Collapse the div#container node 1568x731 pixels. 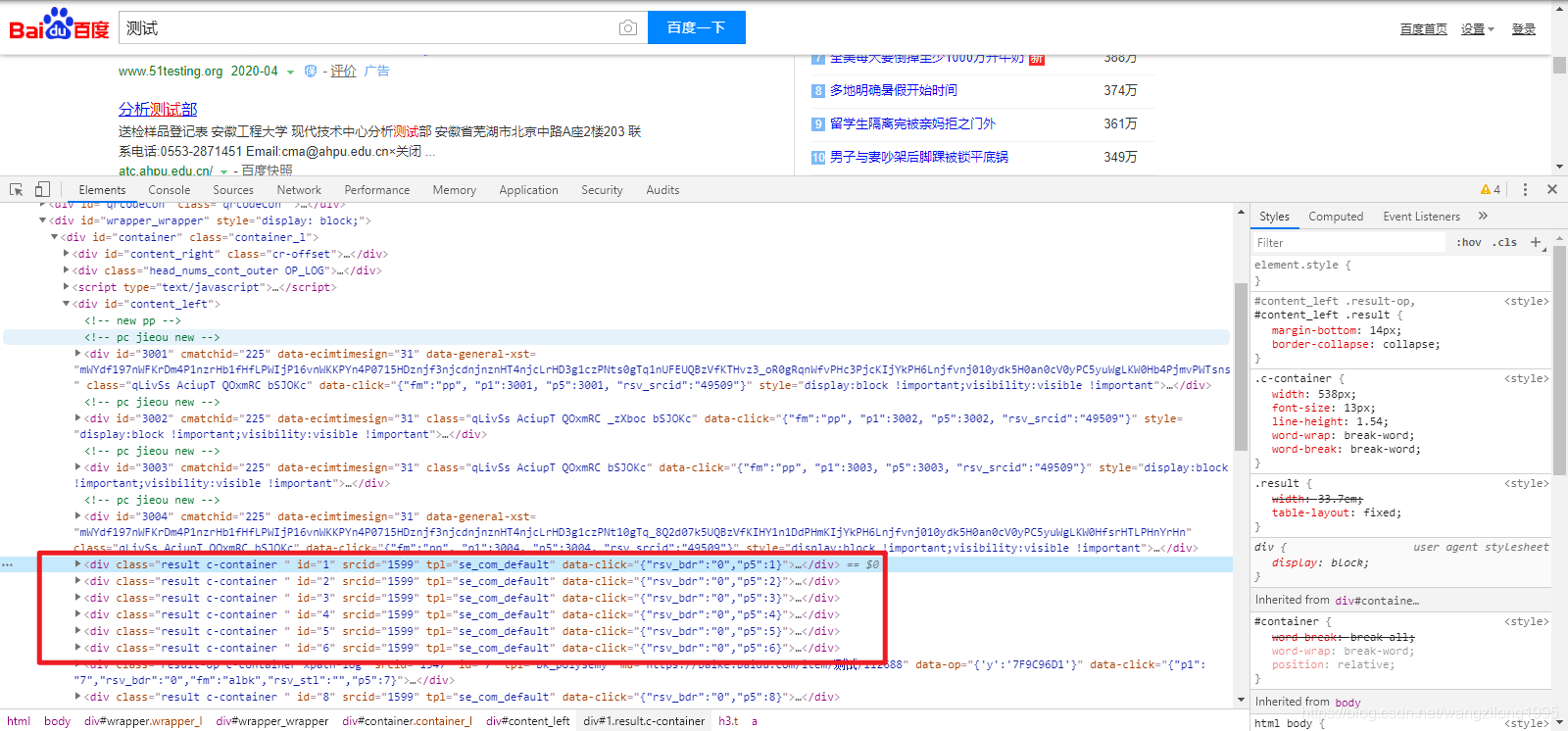coord(54,237)
